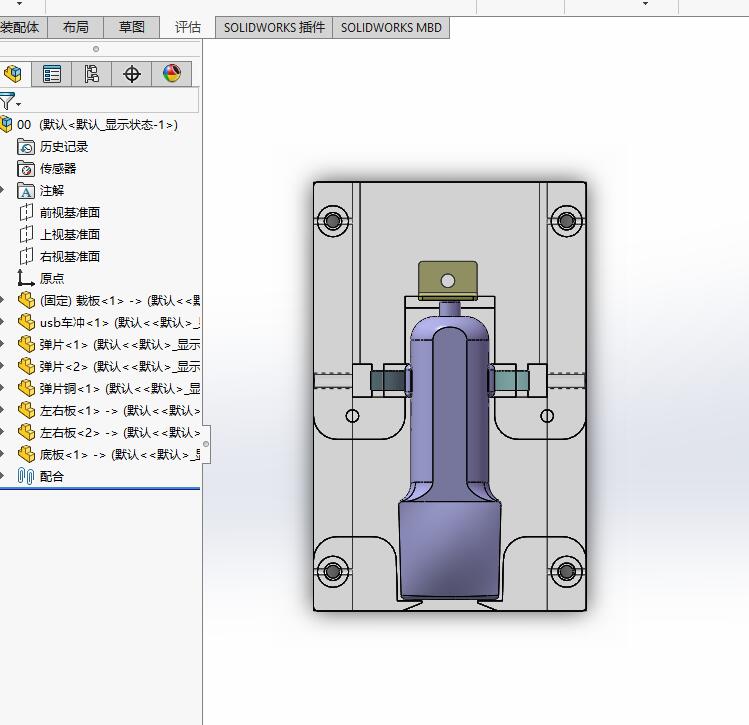This screenshot has width=749, height=725.
Task: Expand the 配合 mates folder
Action: tap(2, 476)
